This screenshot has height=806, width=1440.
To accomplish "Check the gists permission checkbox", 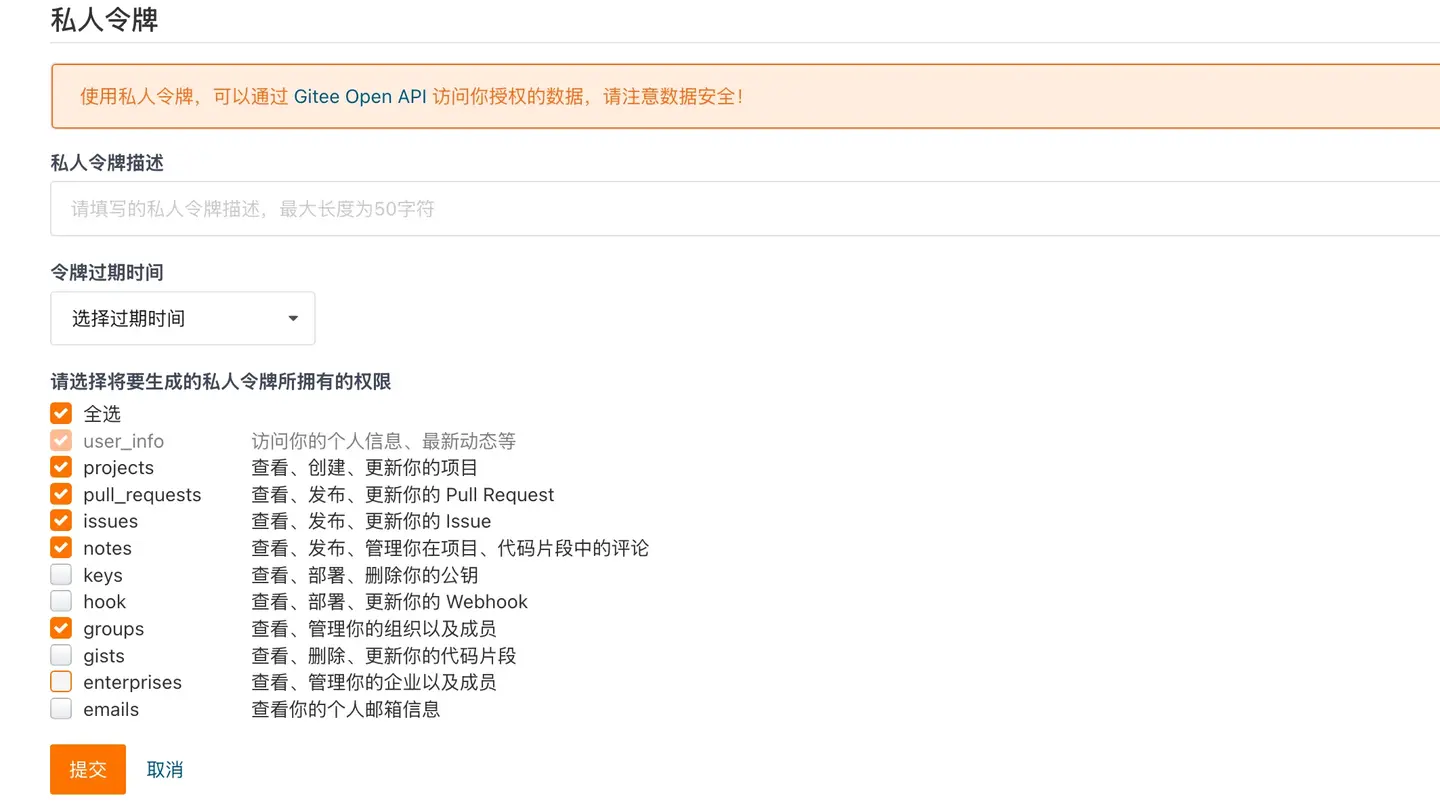I will click(60, 655).
